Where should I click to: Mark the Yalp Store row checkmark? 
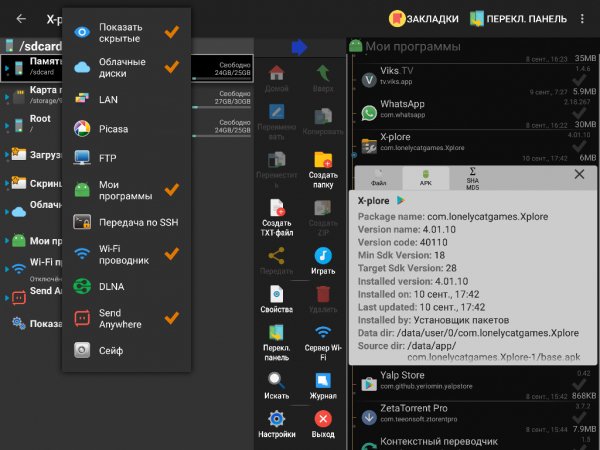tap(579, 384)
